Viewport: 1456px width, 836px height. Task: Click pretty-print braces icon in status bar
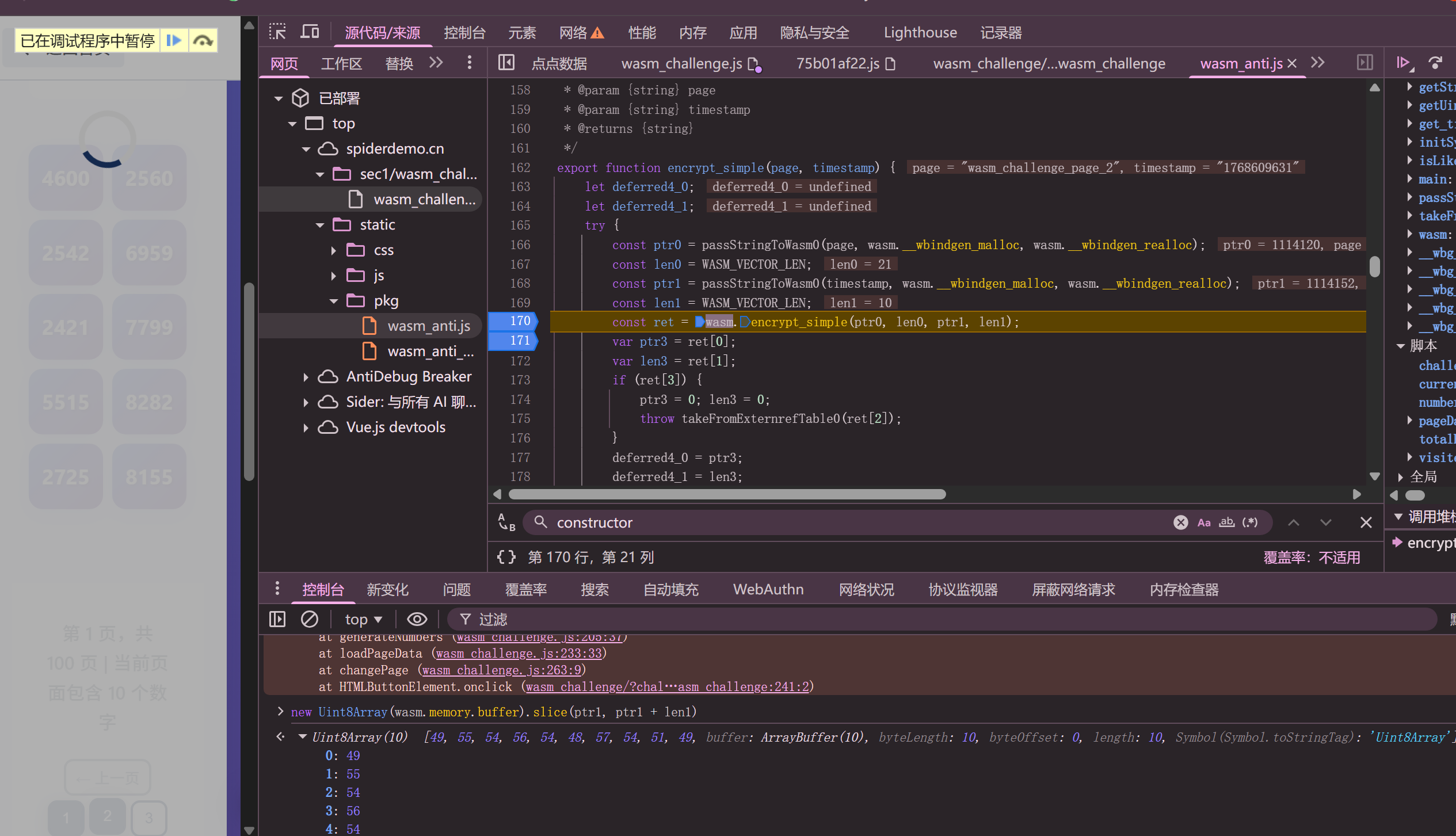pos(506,557)
